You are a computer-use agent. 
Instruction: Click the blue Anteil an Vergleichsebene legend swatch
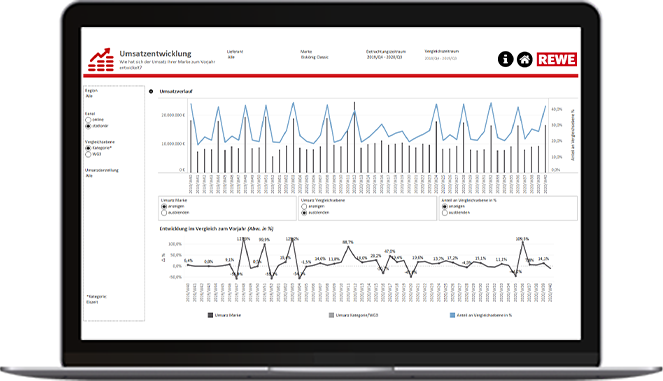(x=452, y=315)
